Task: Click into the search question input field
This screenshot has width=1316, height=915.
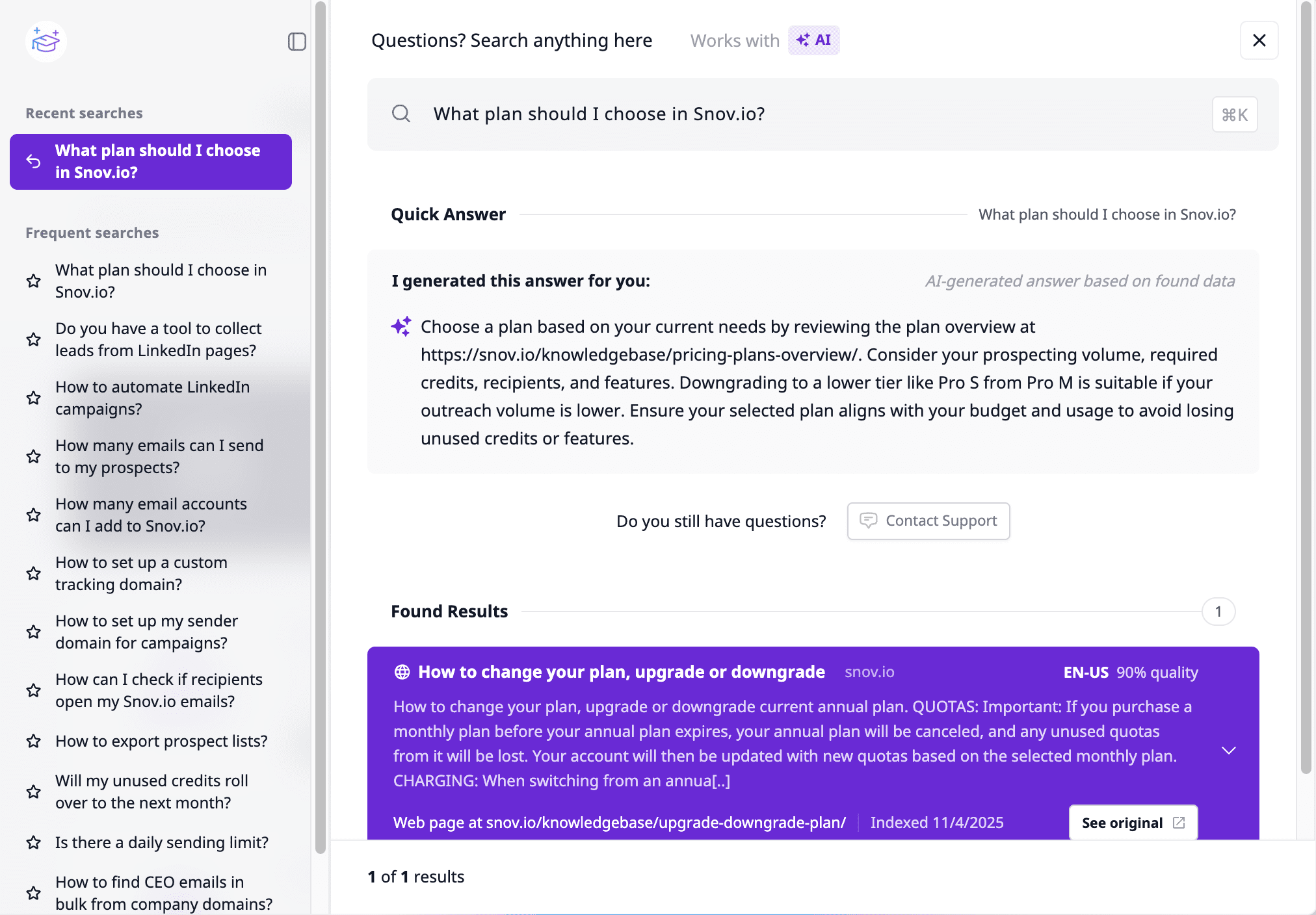Action: (813, 114)
